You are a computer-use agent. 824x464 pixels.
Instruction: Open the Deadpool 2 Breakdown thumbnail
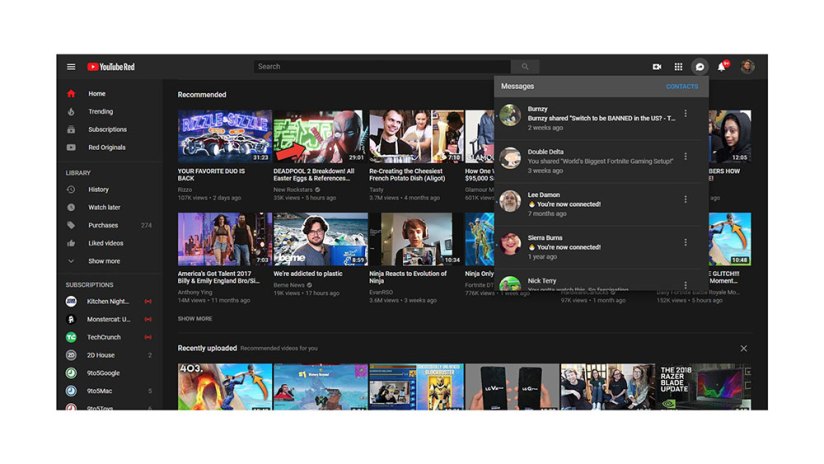pyautogui.click(x=320, y=136)
